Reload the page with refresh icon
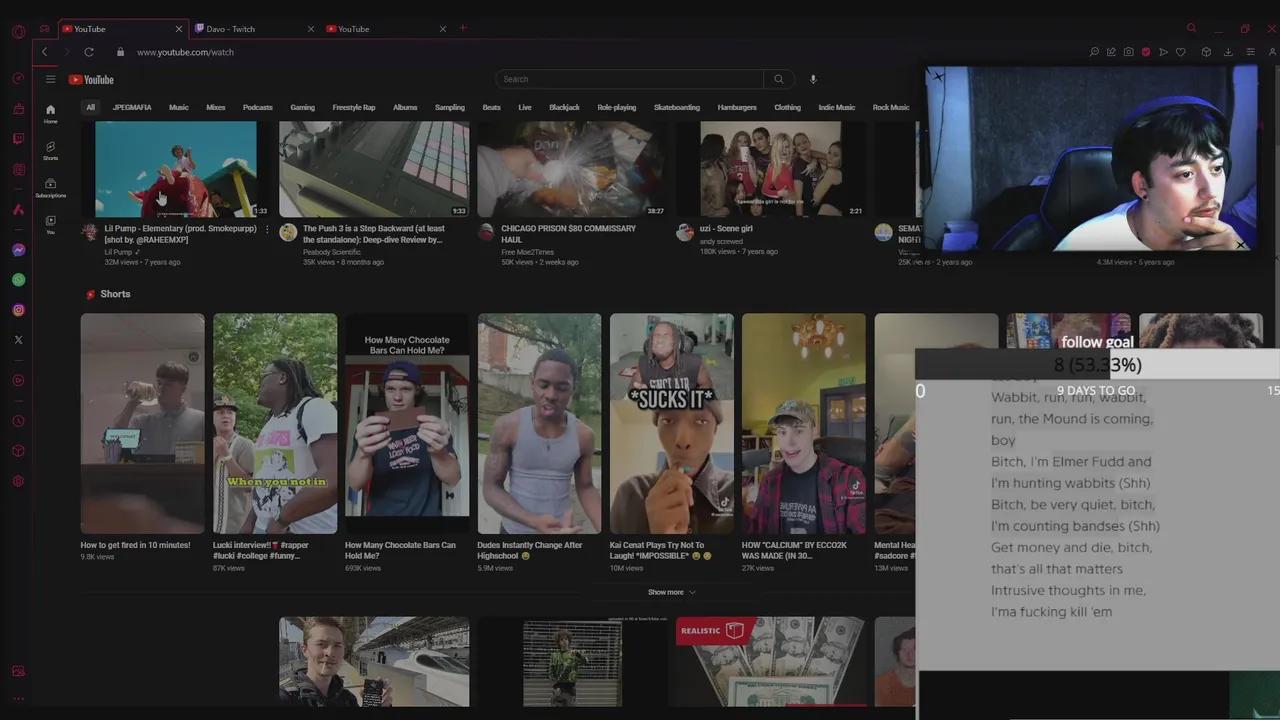 click(x=89, y=52)
